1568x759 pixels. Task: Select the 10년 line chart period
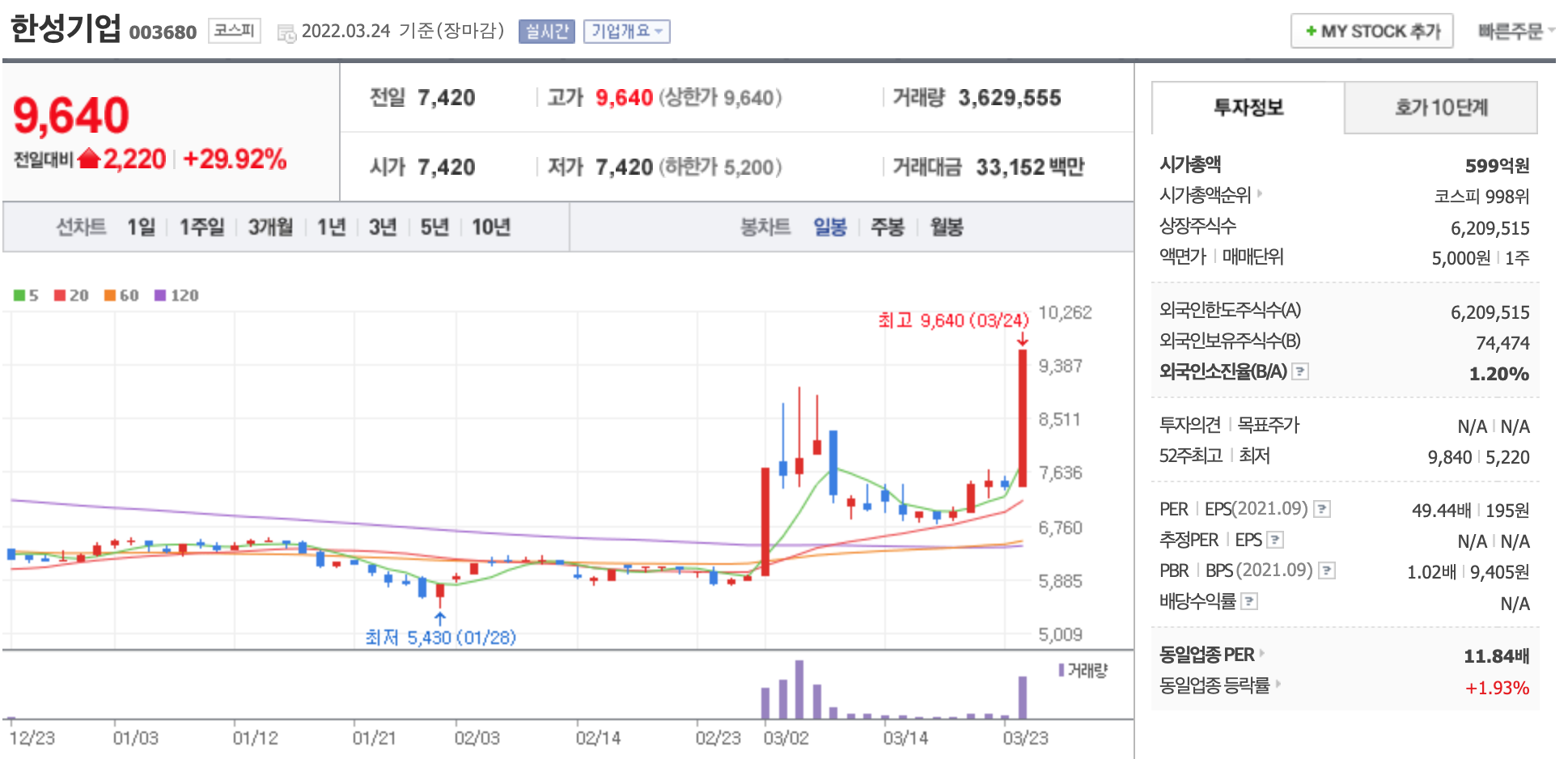pyautogui.click(x=490, y=227)
